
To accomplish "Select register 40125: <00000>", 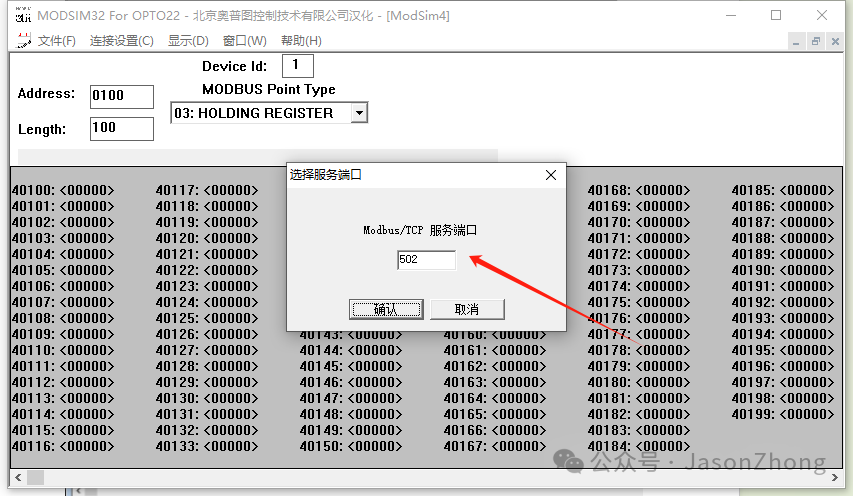I will [x=207, y=318].
